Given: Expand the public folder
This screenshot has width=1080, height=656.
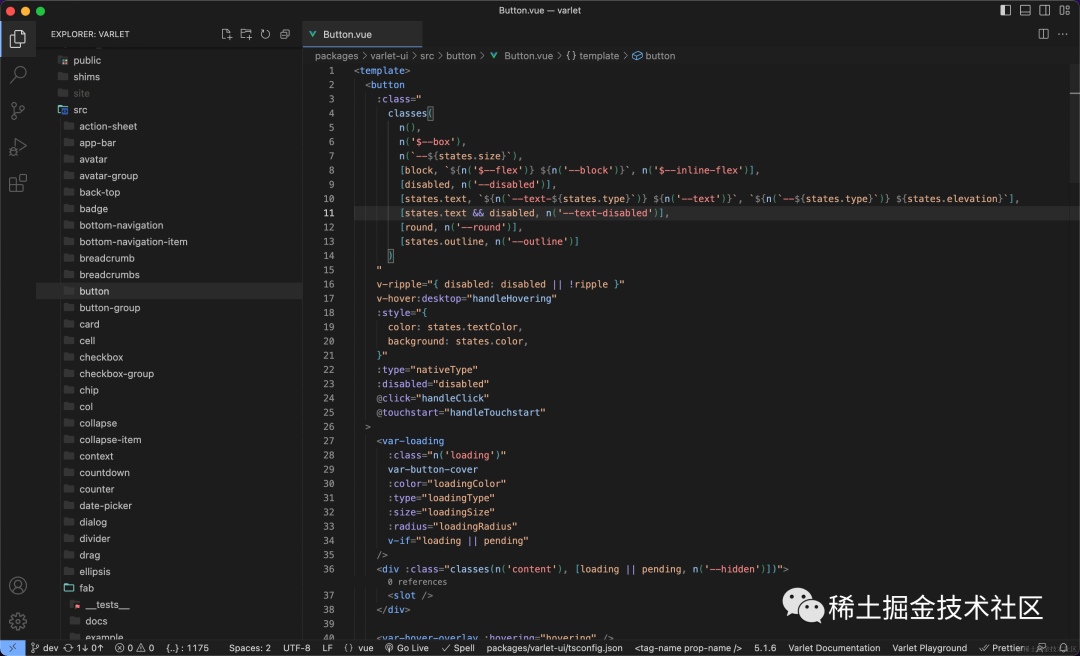Looking at the screenshot, I should 87,60.
